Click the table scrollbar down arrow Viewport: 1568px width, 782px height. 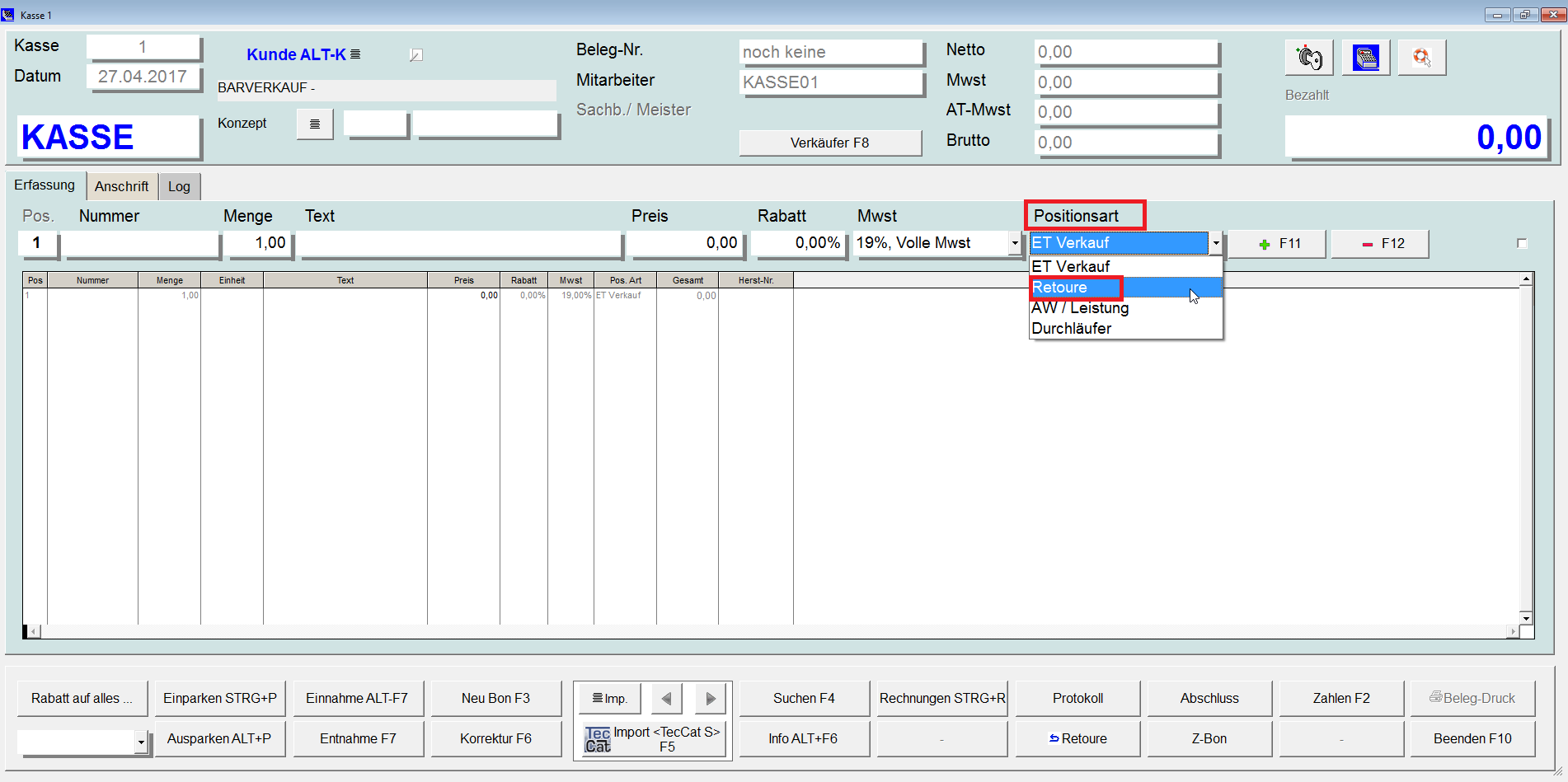point(1526,618)
